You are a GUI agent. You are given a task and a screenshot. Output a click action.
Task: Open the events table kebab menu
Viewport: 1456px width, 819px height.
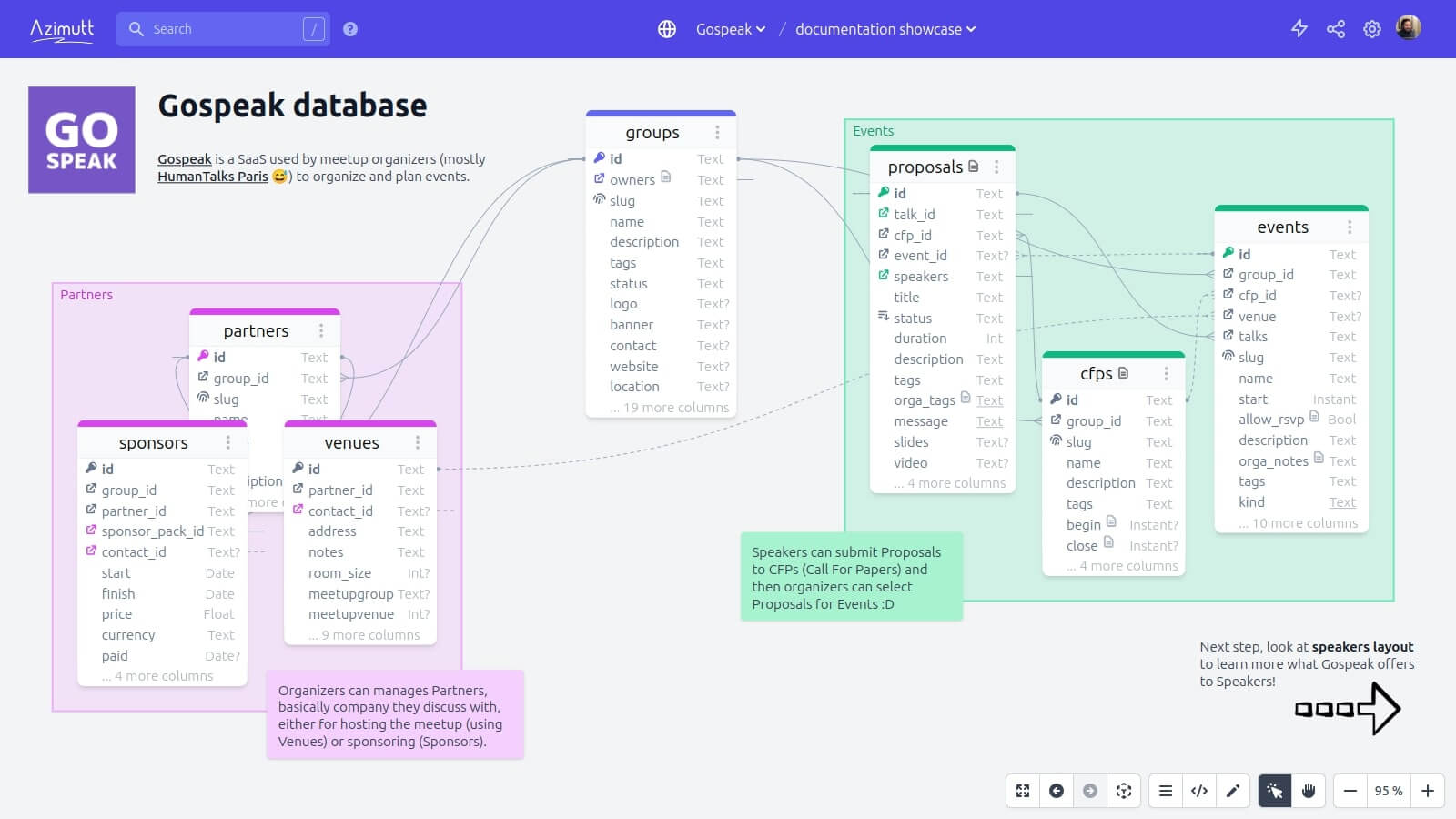point(1350,227)
